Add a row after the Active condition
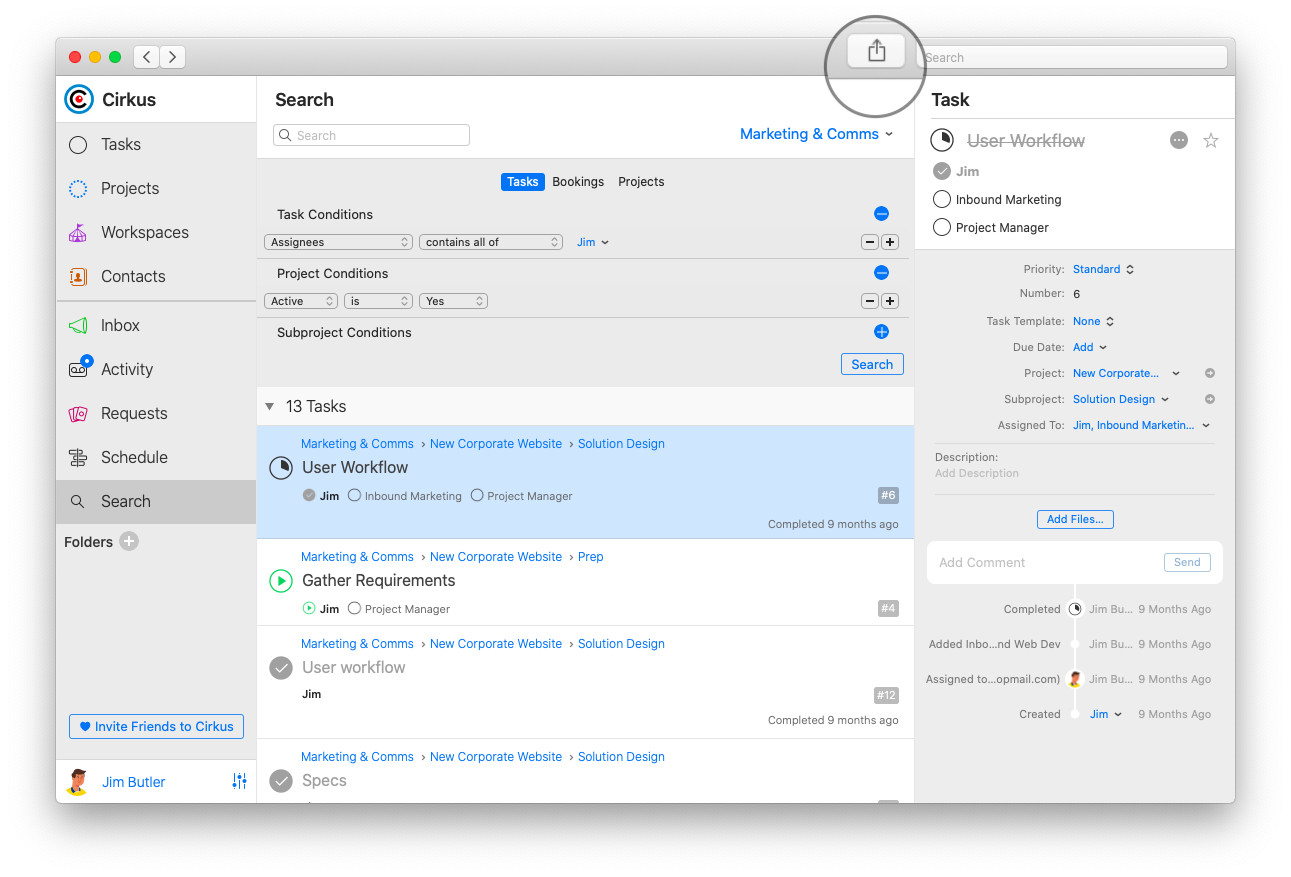This screenshot has width=1291, height=877. [x=890, y=301]
